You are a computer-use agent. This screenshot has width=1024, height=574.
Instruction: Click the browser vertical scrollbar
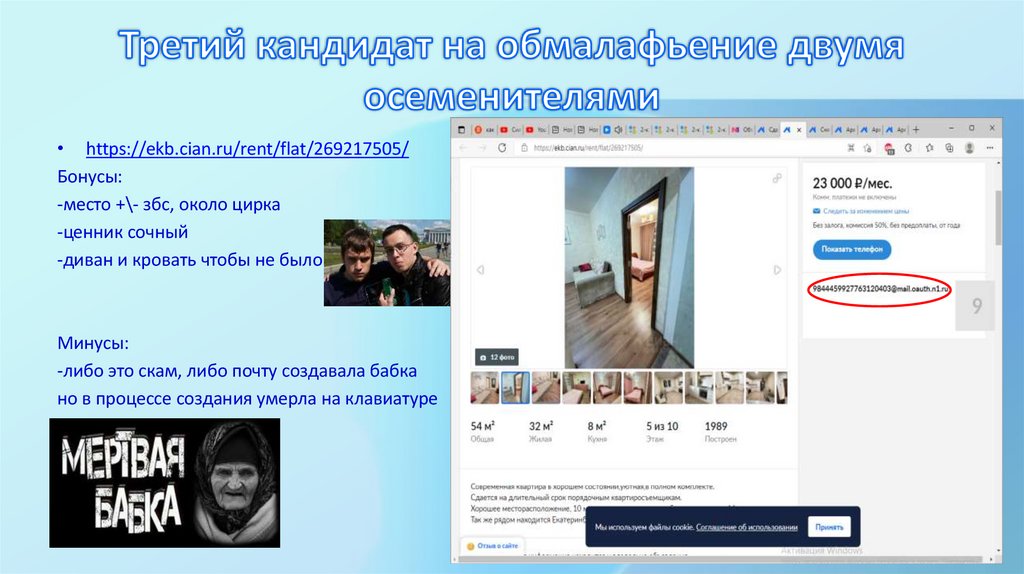point(997,219)
